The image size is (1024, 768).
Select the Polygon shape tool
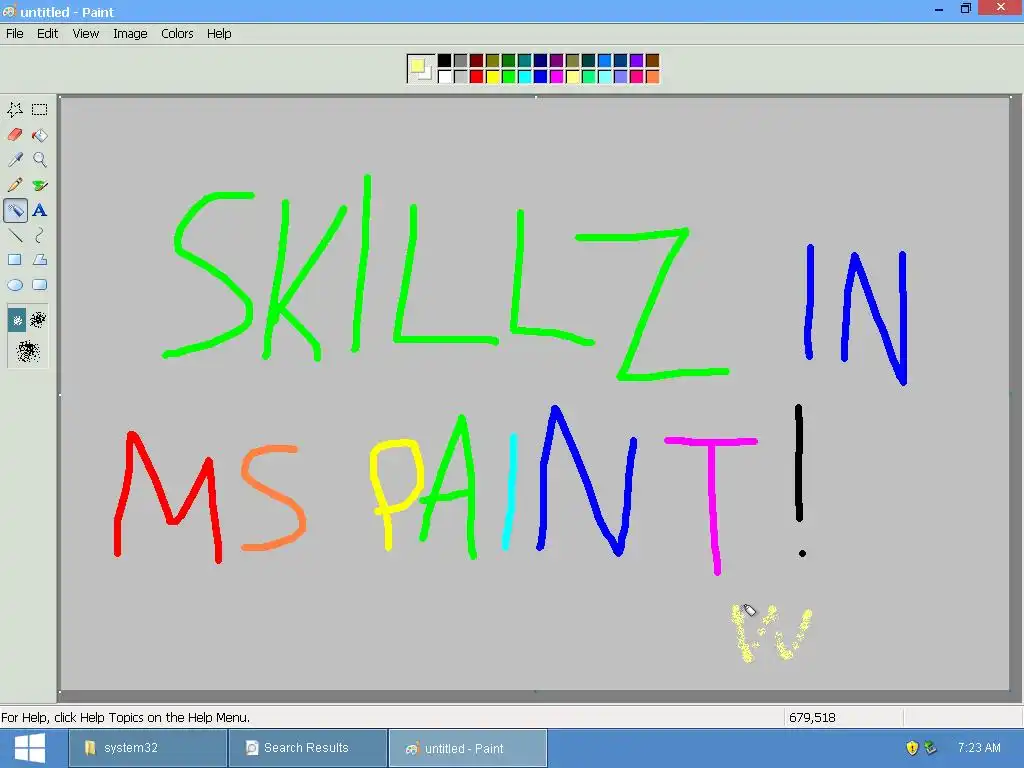click(x=40, y=260)
